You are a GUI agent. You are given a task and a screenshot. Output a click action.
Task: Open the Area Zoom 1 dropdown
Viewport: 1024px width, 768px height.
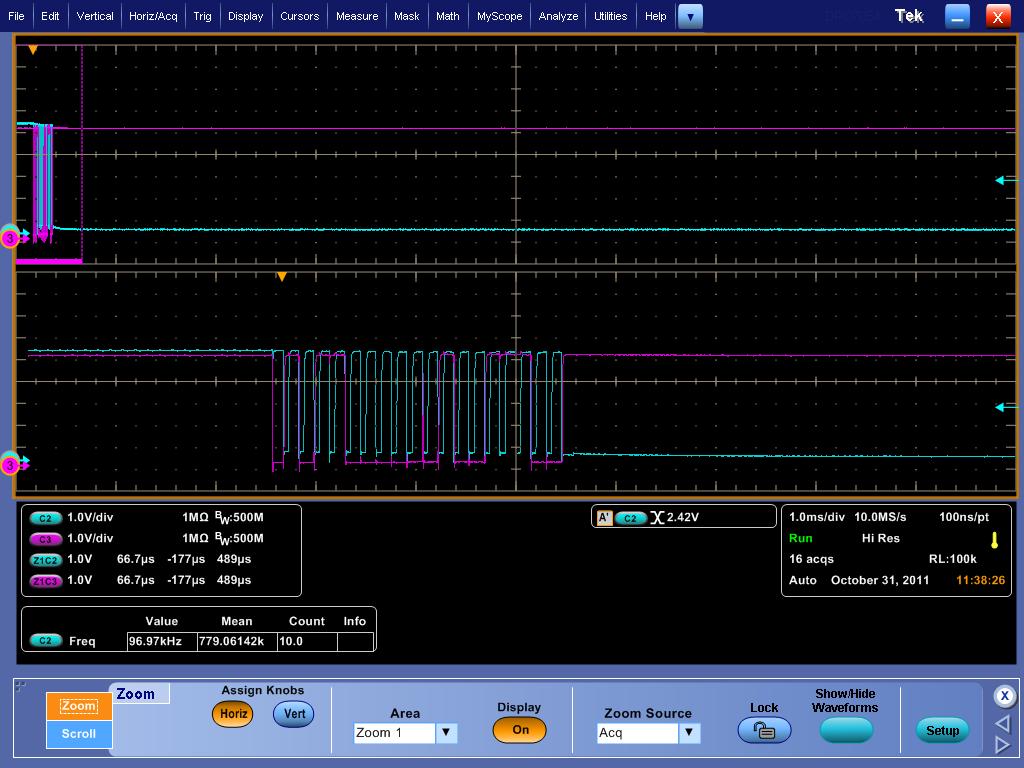click(x=446, y=733)
